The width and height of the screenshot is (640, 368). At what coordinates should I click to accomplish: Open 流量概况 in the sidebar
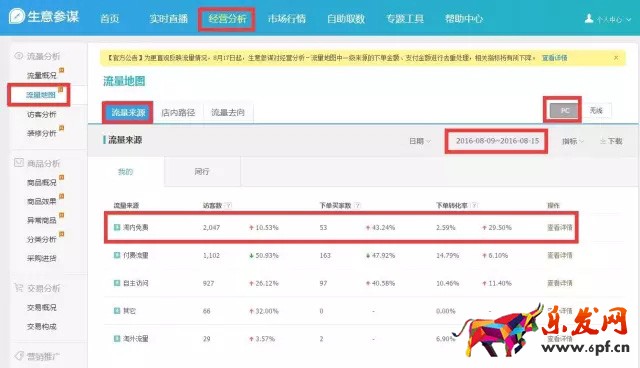pyautogui.click(x=42, y=75)
